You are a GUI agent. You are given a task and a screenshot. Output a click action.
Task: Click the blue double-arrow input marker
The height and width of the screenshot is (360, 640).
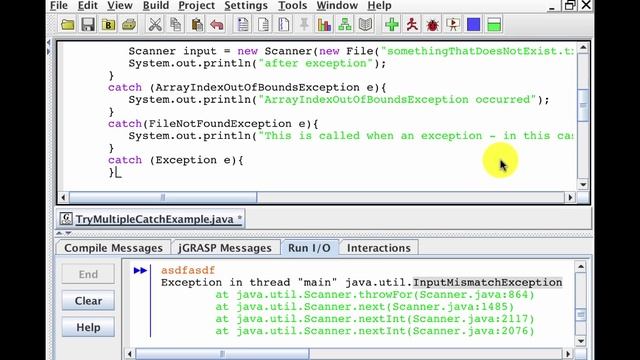pyautogui.click(x=140, y=270)
